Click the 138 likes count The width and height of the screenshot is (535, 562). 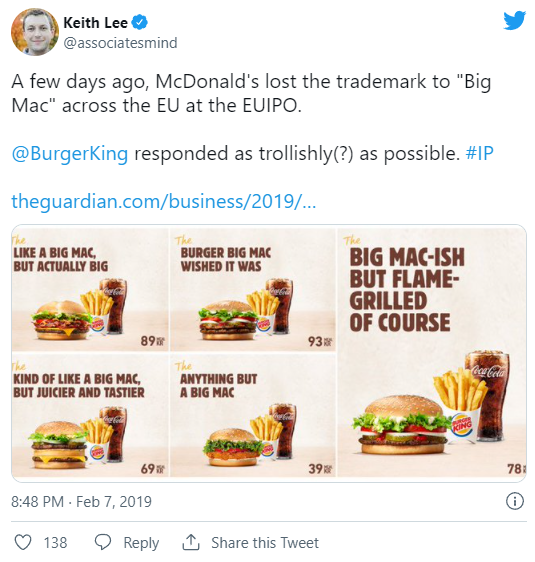pos(56,543)
